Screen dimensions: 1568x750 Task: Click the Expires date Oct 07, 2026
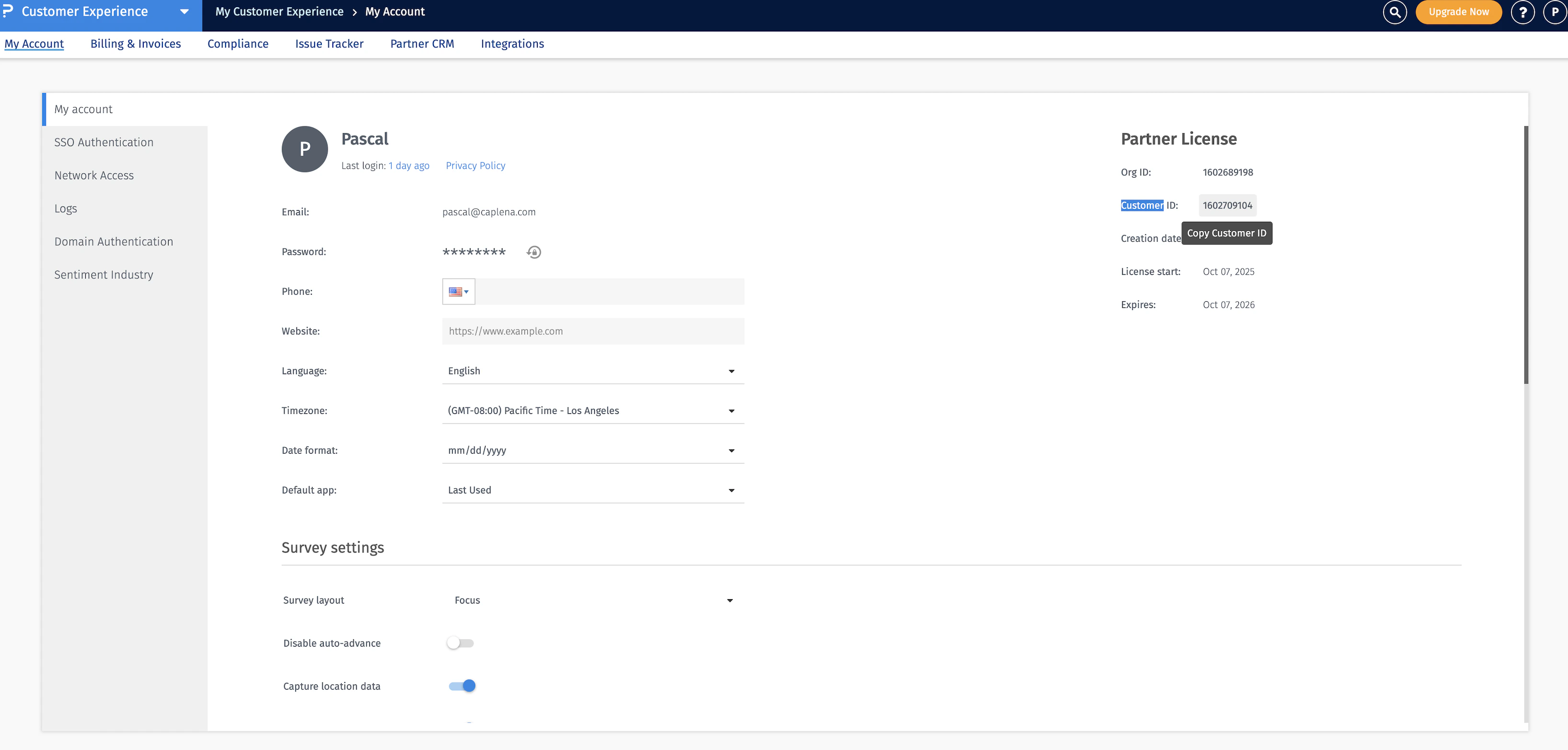tap(1228, 305)
